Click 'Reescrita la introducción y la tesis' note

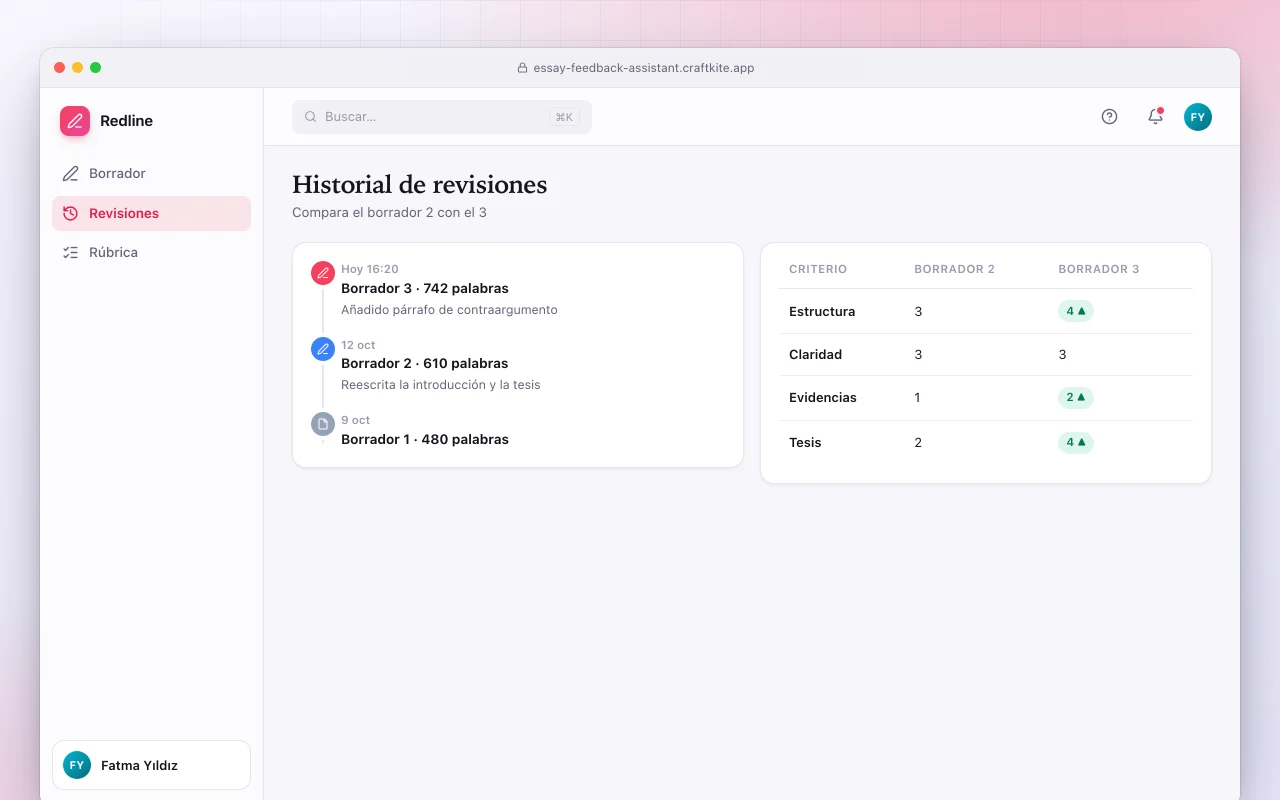click(441, 385)
